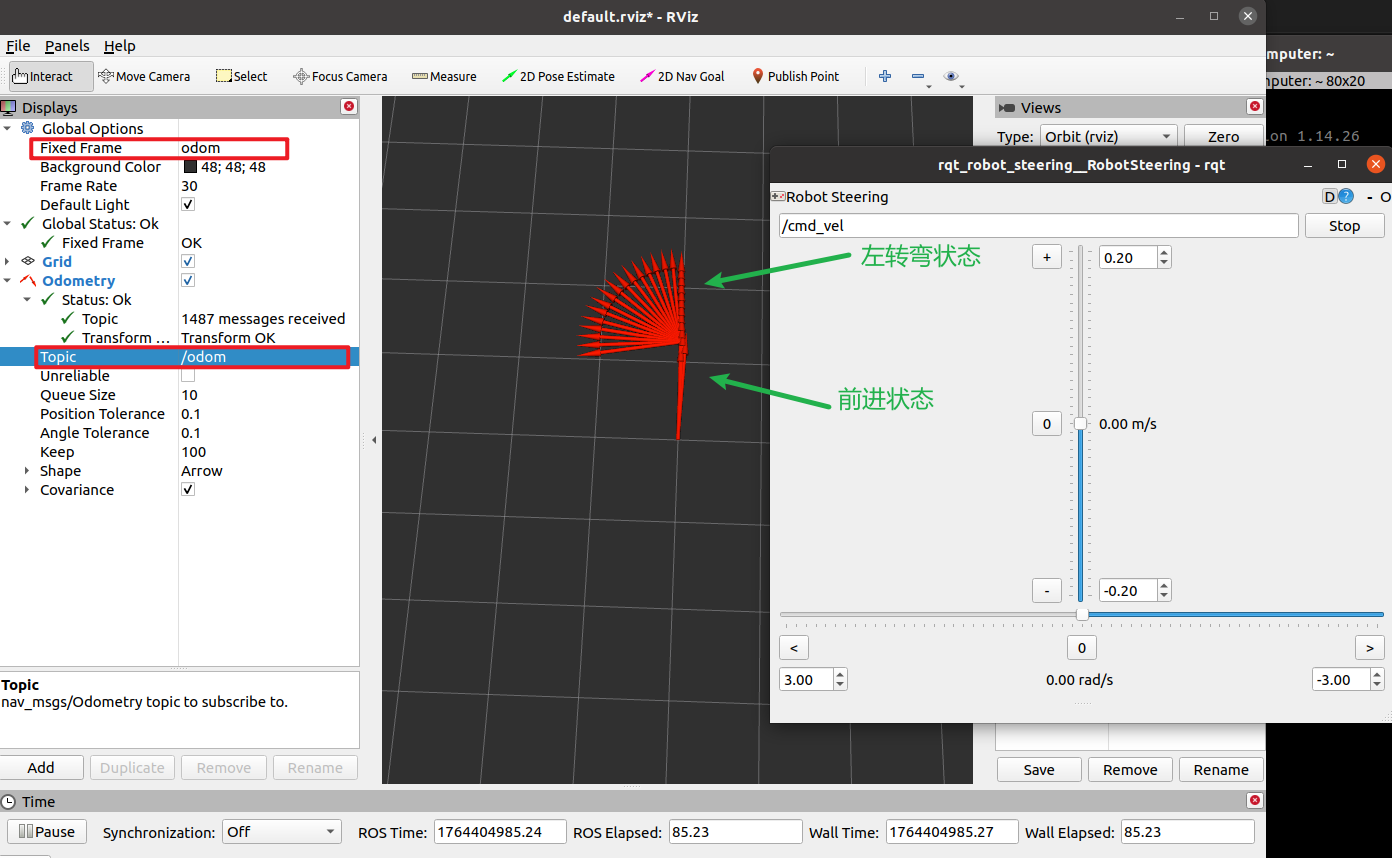
Task: Expand the Shape property row
Action: click(x=27, y=471)
